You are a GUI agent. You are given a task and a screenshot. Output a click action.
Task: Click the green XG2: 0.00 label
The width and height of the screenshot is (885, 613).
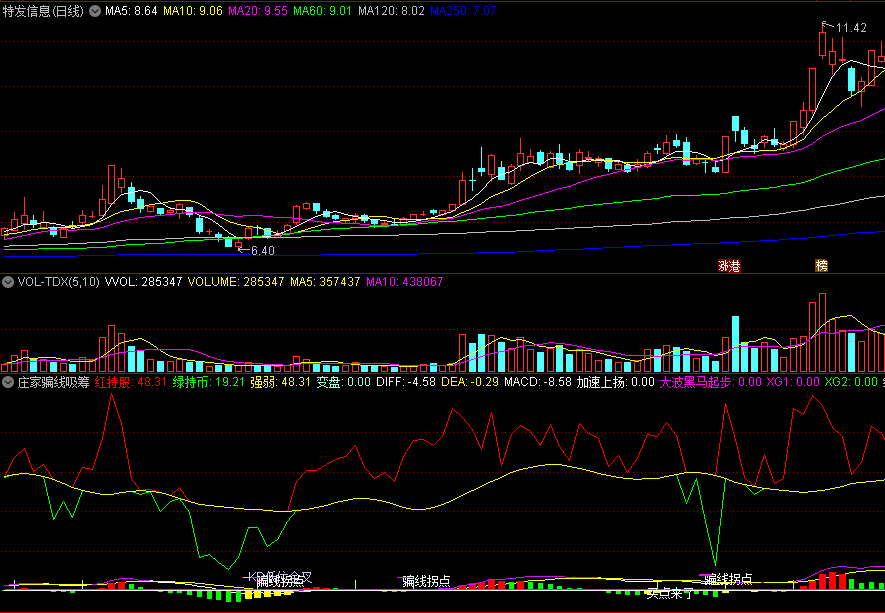851,382
